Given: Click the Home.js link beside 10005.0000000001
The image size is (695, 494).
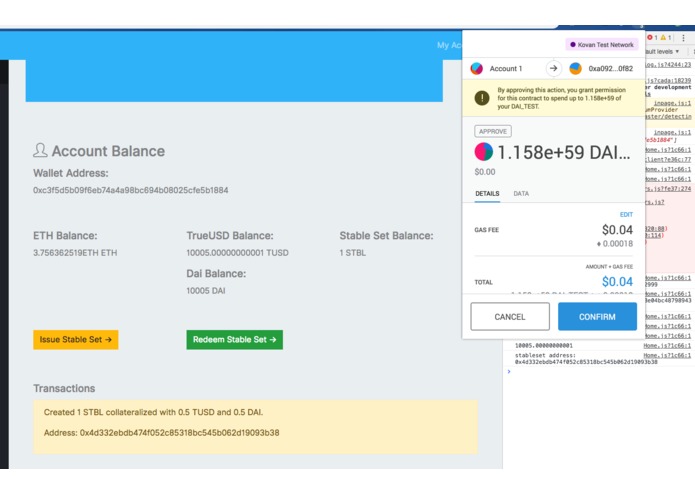Looking at the screenshot, I should [667, 346].
